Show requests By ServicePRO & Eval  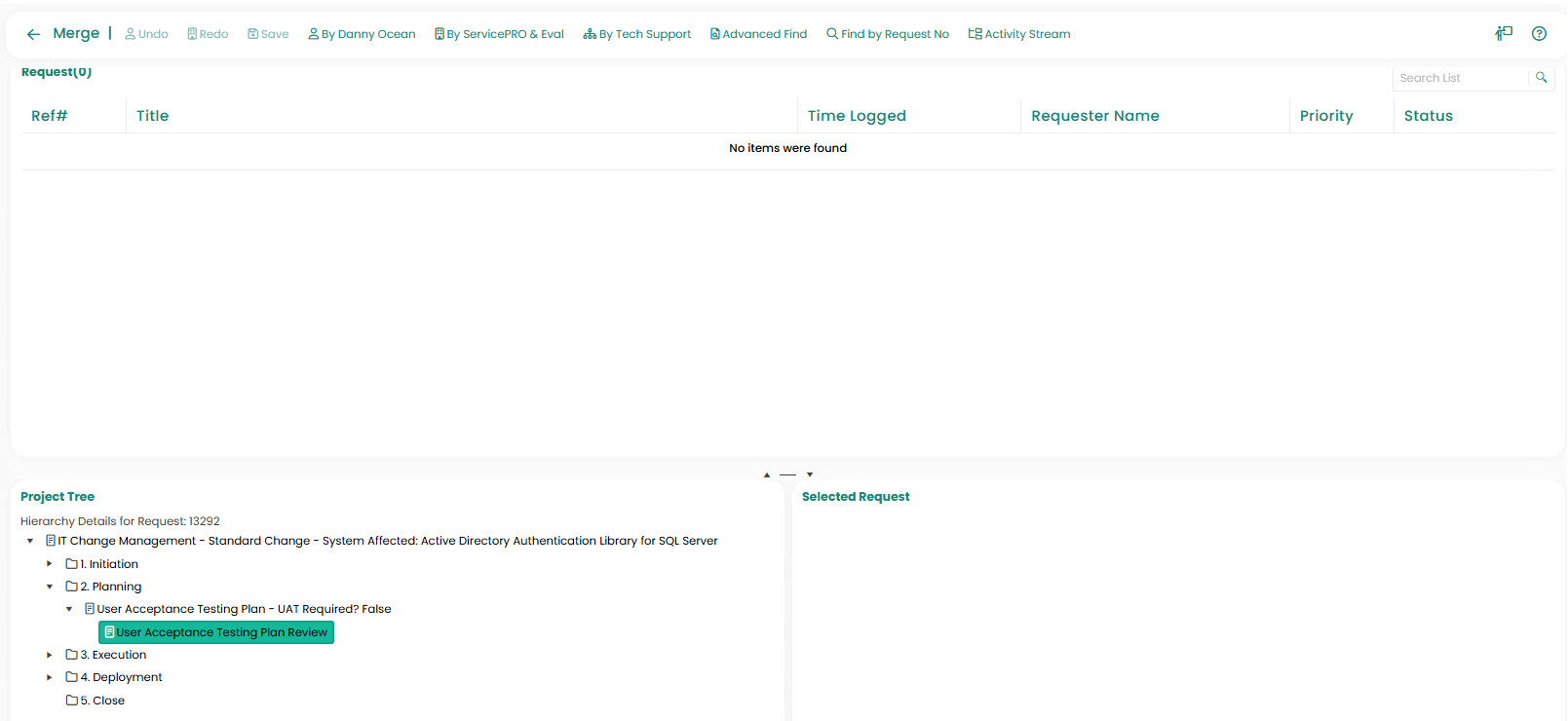[x=499, y=34]
